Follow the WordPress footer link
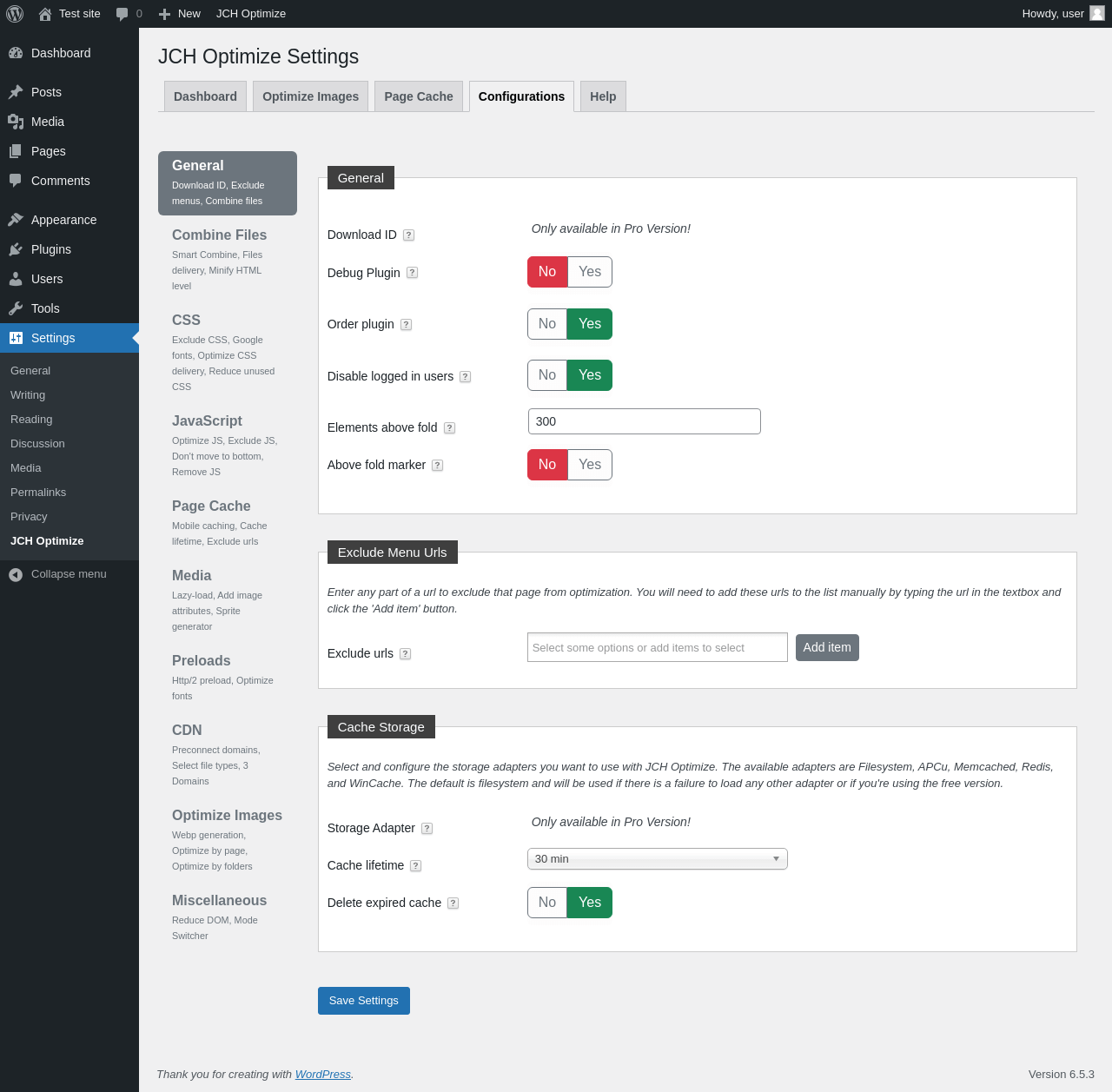Viewport: 1112px width, 1092px height. click(323, 1075)
